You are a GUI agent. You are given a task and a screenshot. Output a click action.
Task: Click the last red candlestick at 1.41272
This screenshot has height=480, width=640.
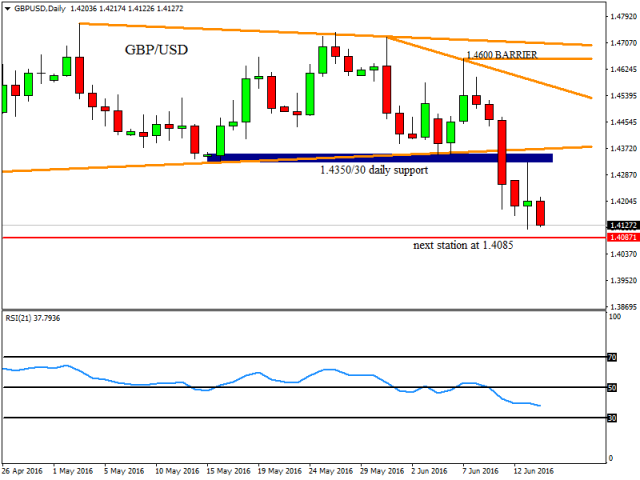click(x=540, y=213)
